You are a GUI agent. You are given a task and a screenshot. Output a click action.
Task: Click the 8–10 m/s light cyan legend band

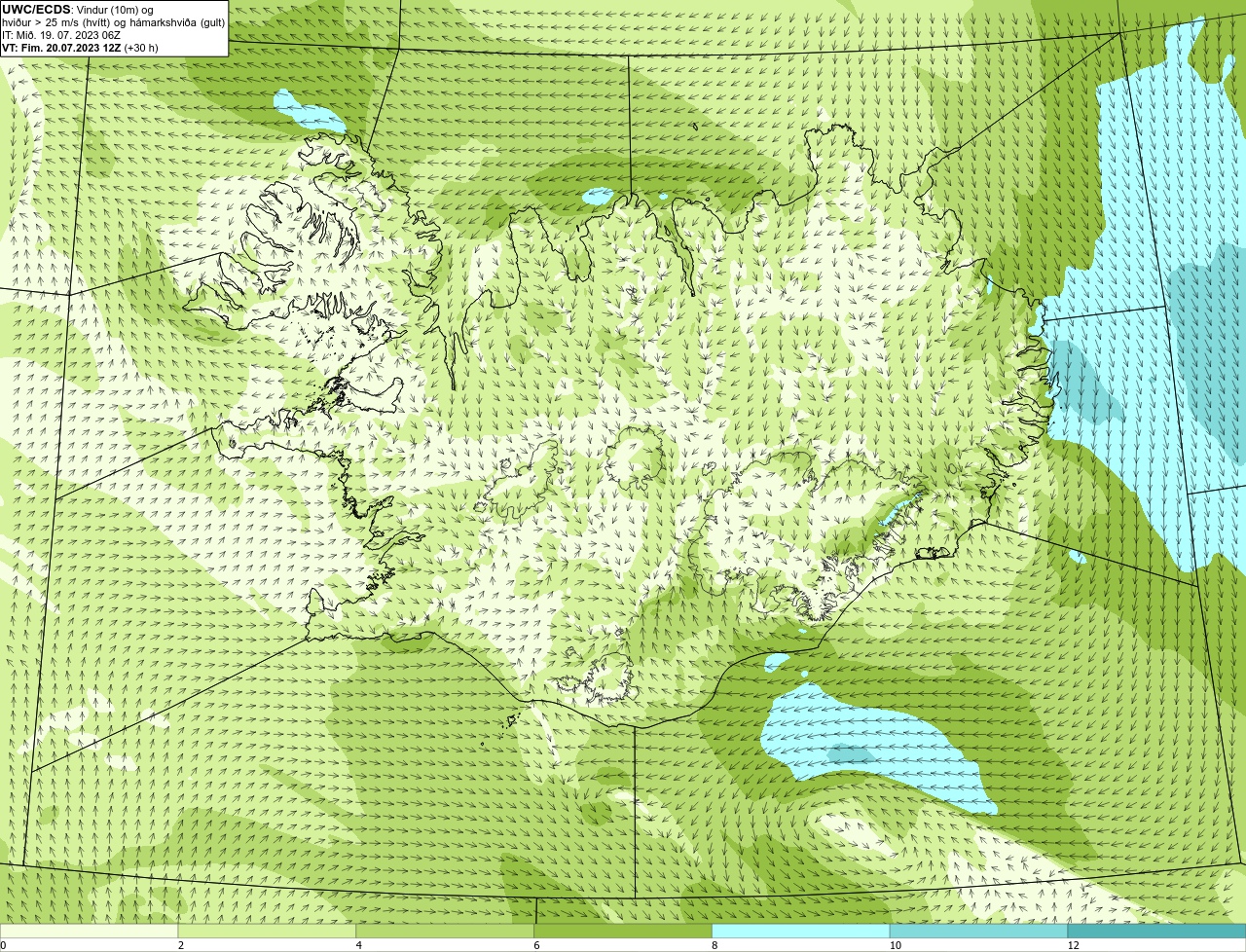click(801, 932)
